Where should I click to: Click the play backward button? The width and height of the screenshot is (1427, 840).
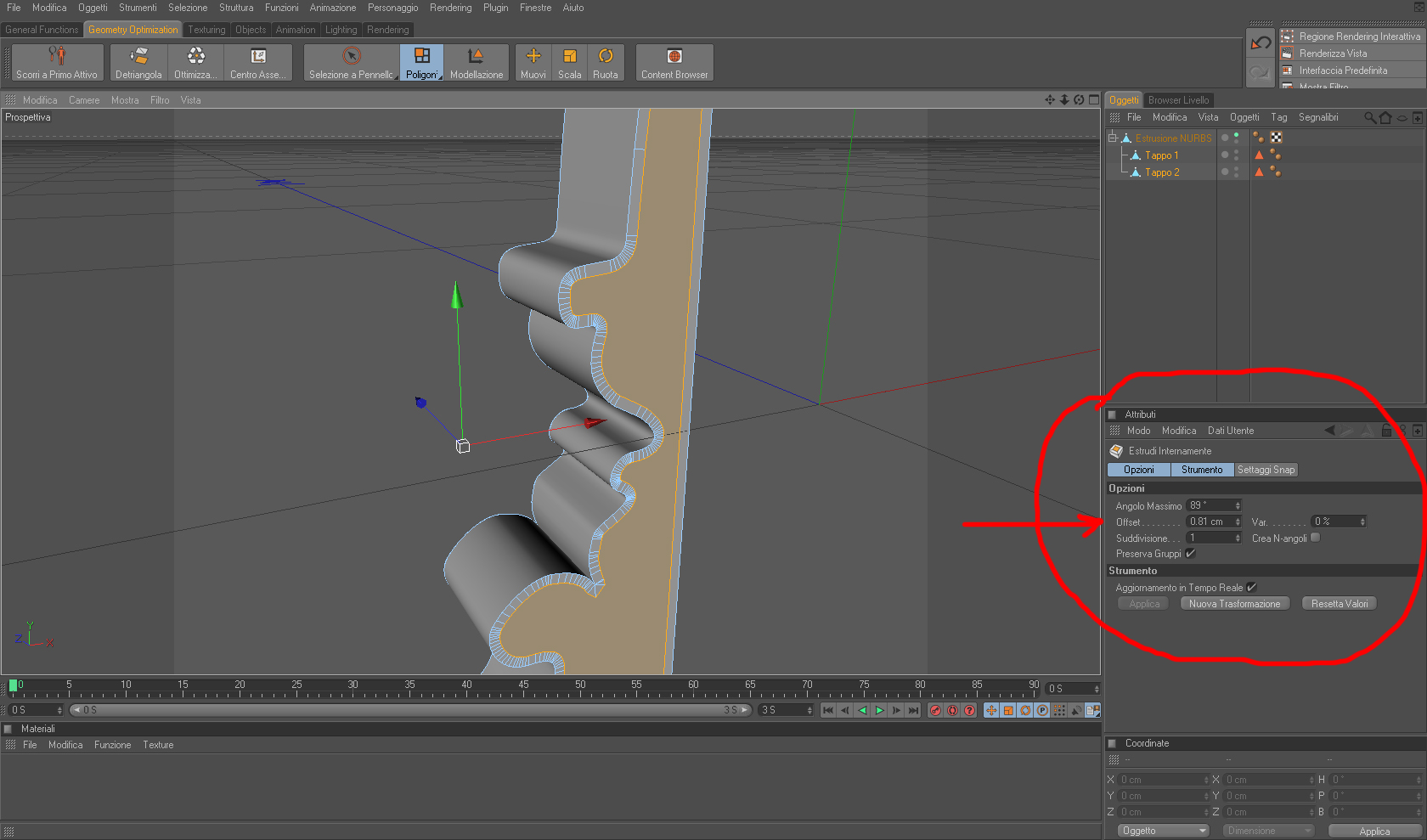coord(863,710)
